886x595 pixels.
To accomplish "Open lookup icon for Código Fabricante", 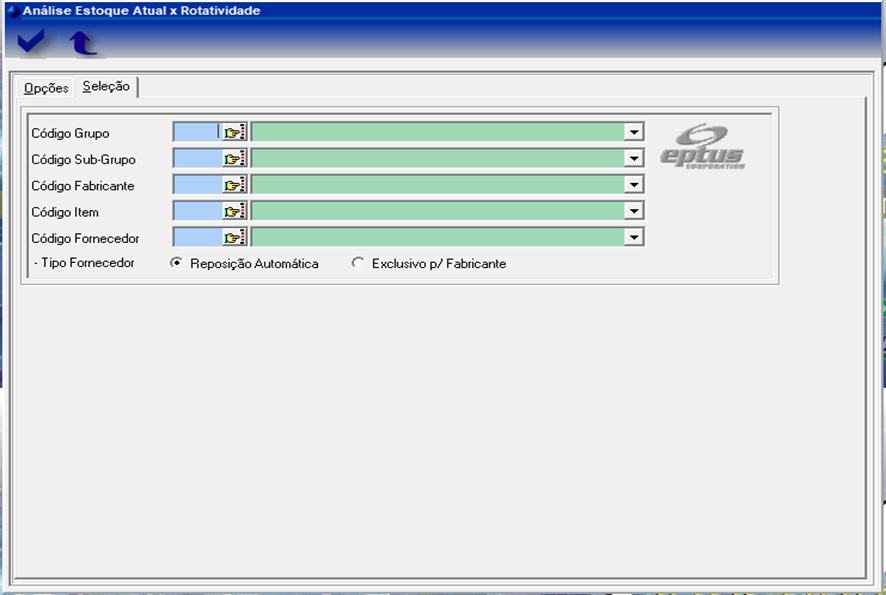I will point(234,185).
